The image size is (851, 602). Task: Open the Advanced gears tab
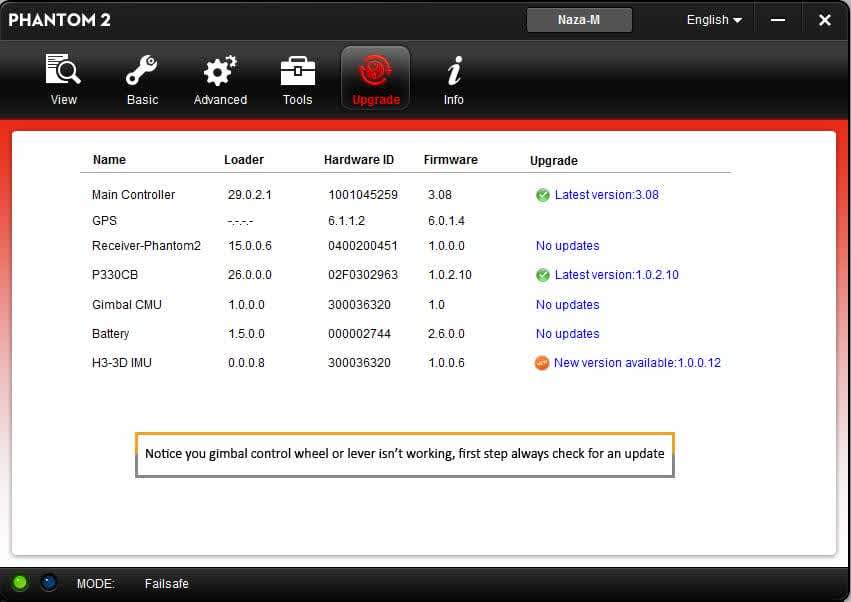(220, 79)
